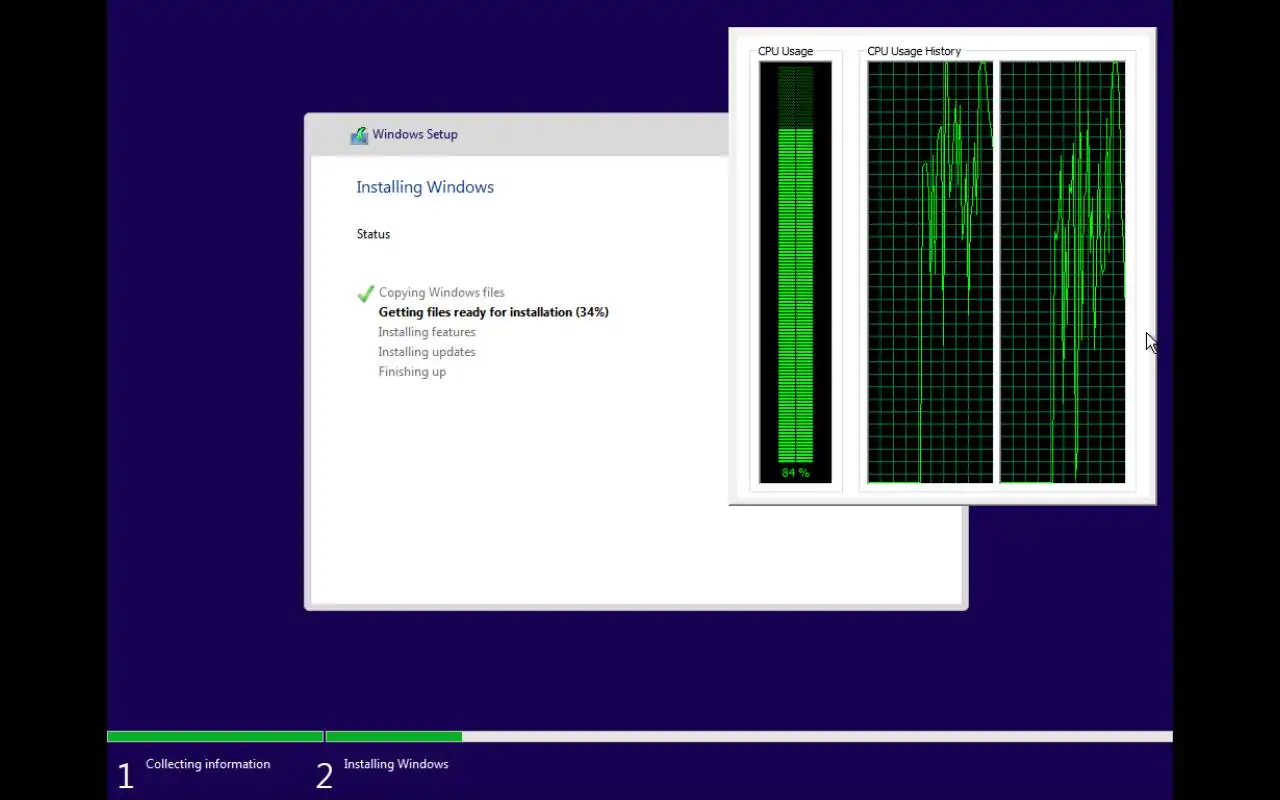Click the green checkmark beside Copying Windows files
This screenshot has height=800, width=1280.
coord(365,293)
